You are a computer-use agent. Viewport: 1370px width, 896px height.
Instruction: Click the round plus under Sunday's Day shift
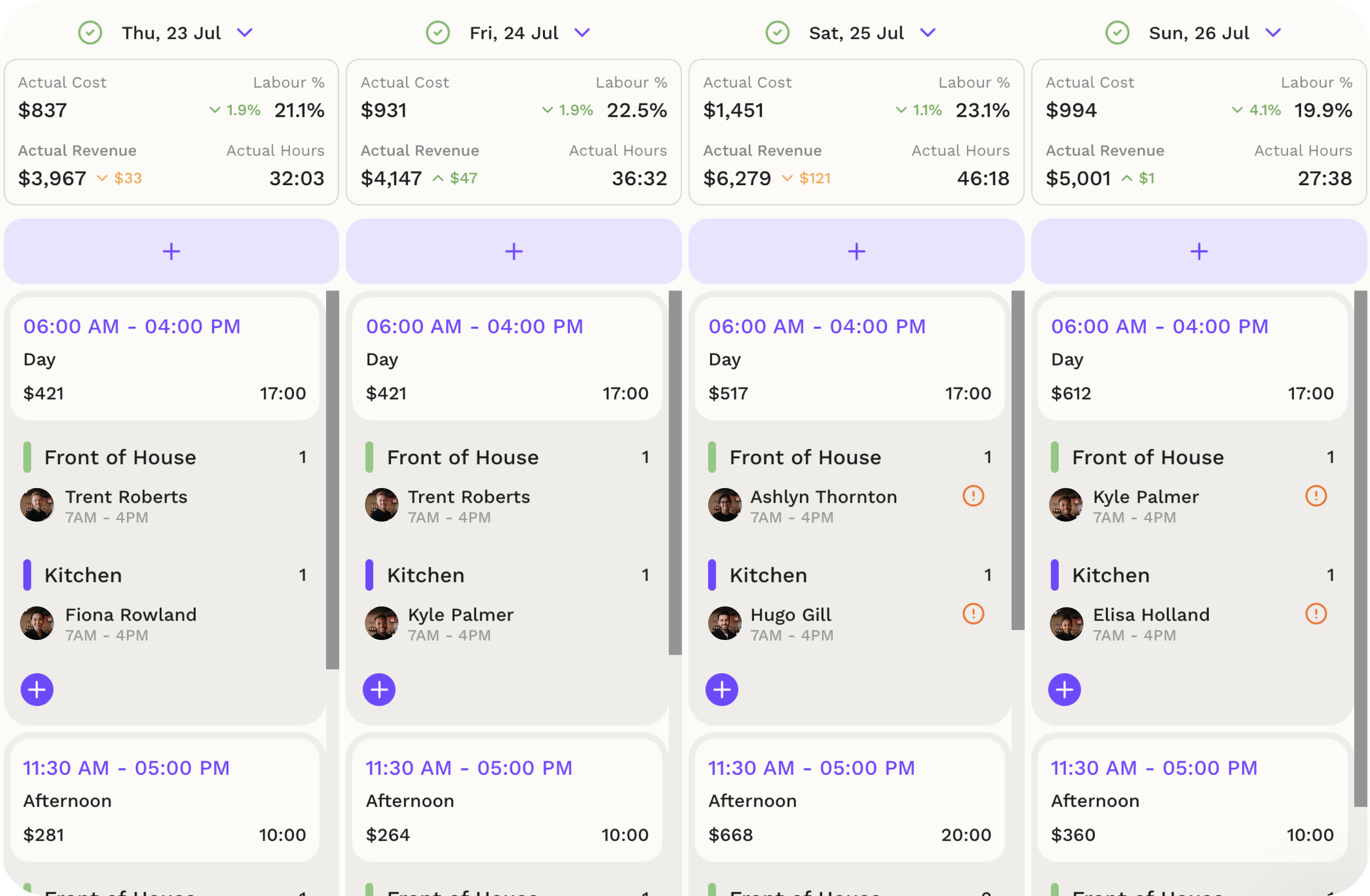point(1064,690)
